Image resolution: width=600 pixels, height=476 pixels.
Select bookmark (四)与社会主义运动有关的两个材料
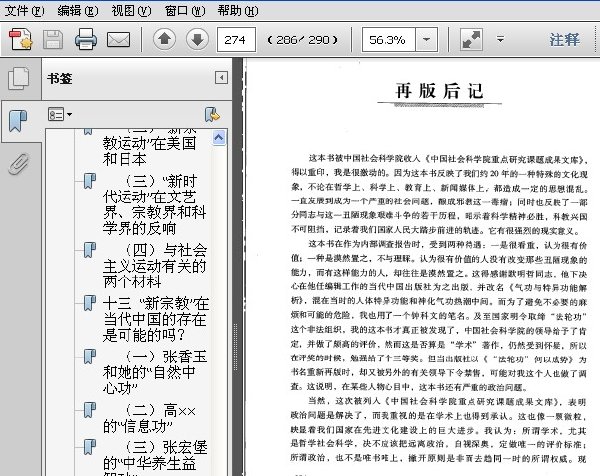pyautogui.click(x=155, y=266)
